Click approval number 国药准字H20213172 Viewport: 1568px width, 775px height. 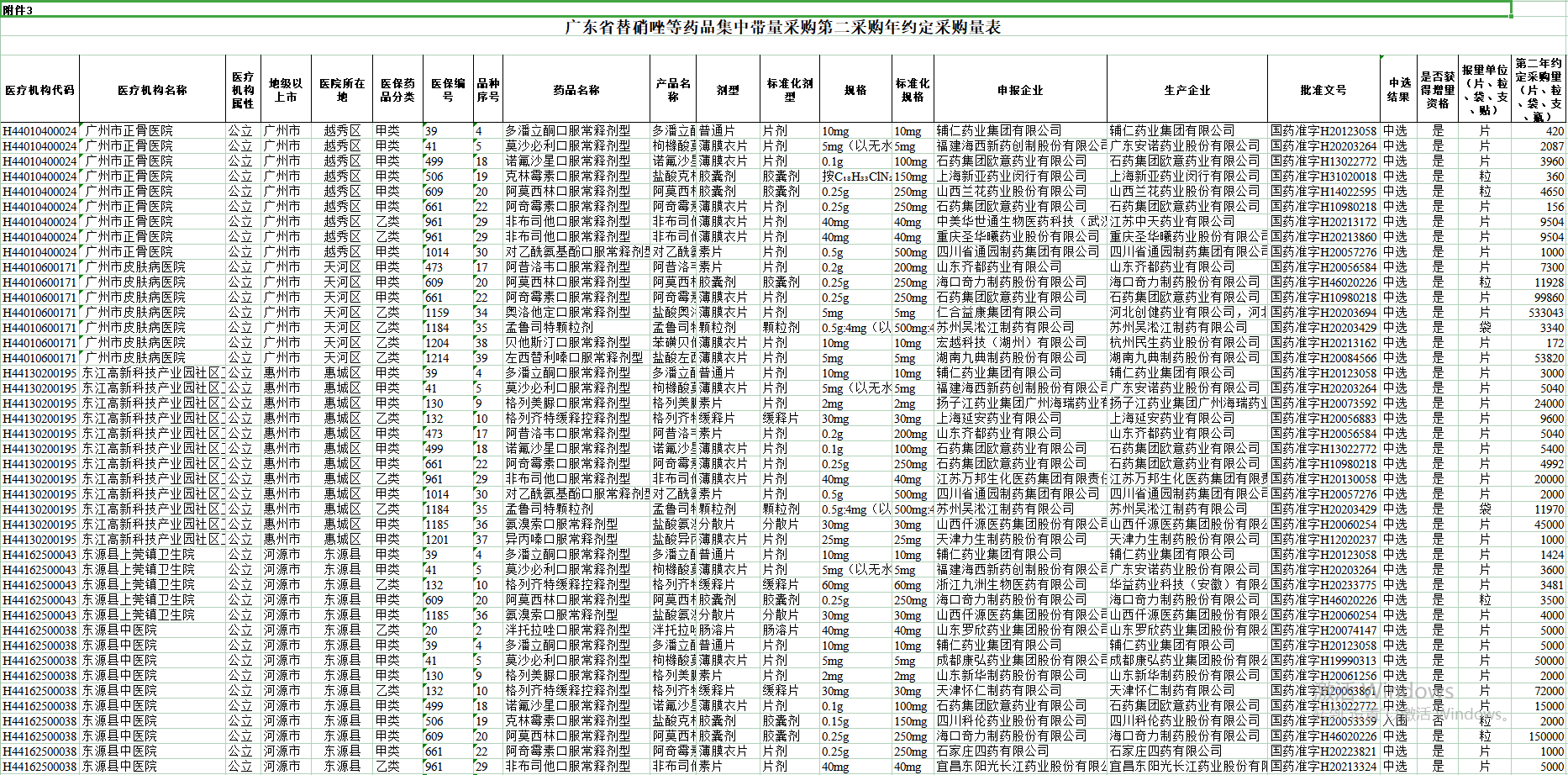point(1323,222)
